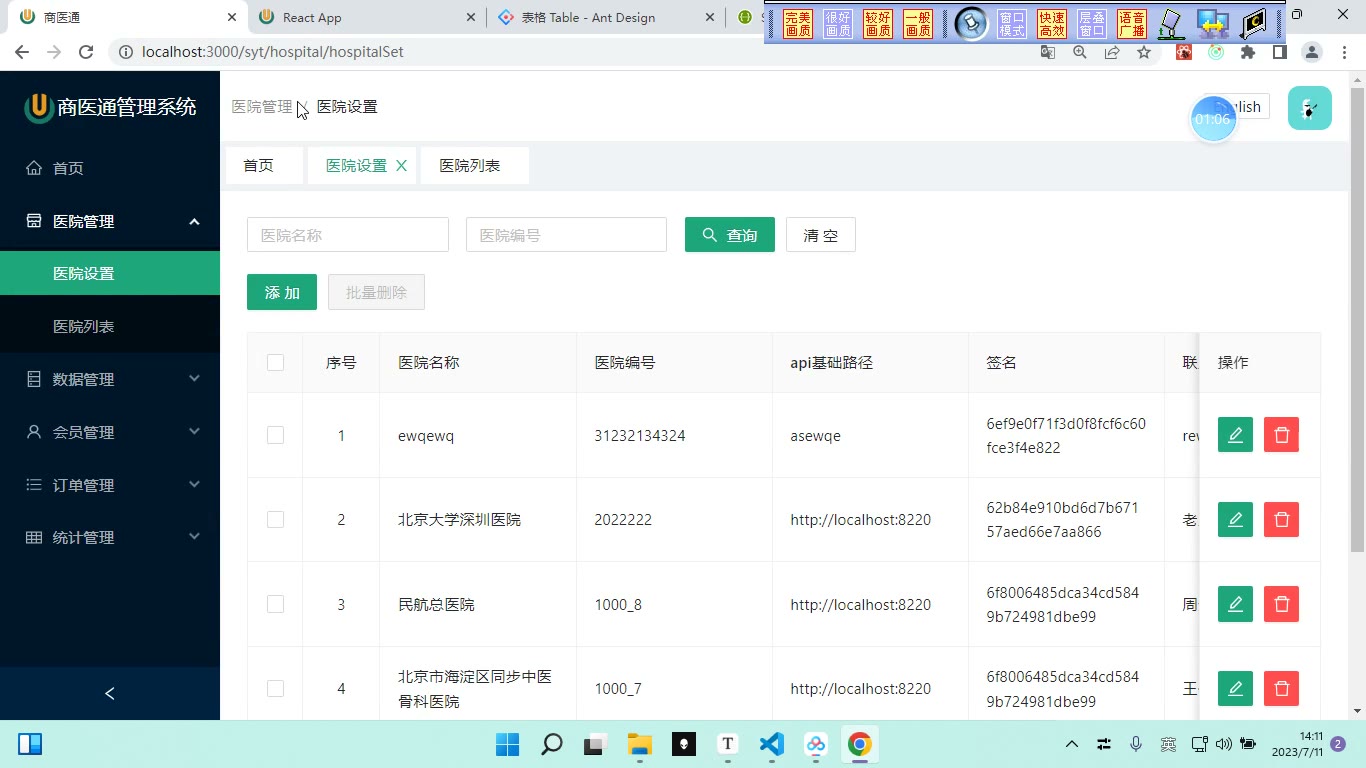Expand the 订单管理 sidebar menu
Viewport: 1366px width, 768px height.
coord(110,485)
